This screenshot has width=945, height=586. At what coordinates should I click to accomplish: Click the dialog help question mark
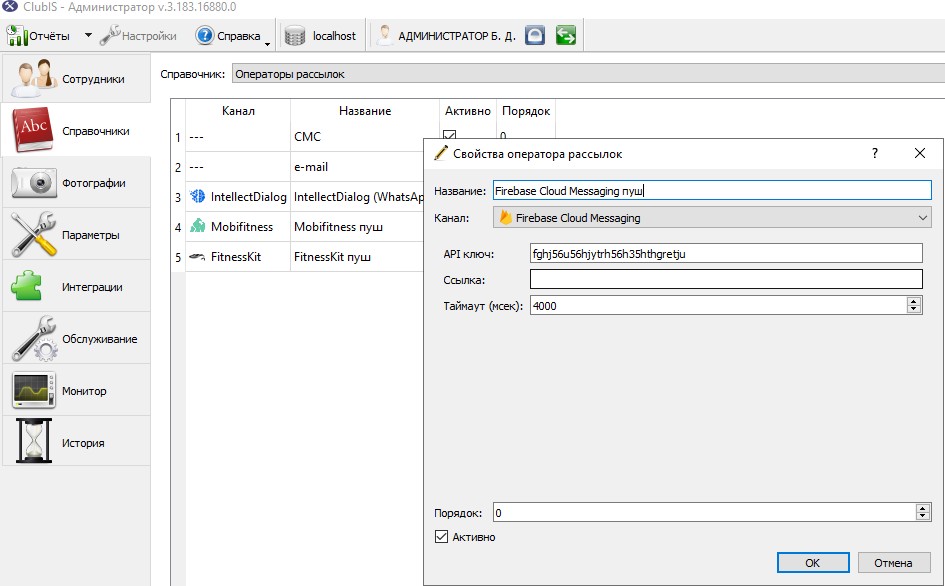tap(874, 153)
